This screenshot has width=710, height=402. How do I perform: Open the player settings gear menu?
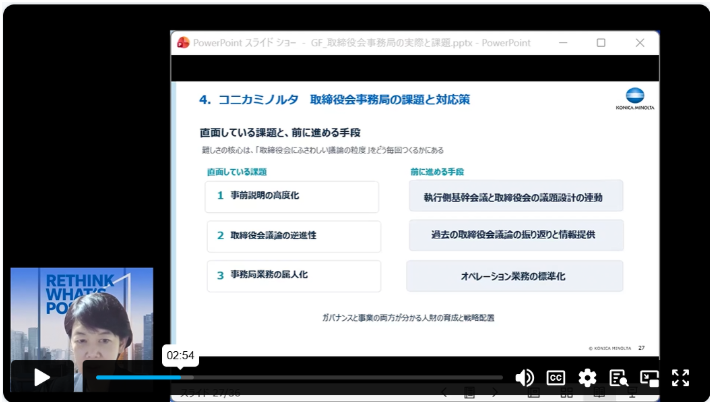pyautogui.click(x=587, y=377)
